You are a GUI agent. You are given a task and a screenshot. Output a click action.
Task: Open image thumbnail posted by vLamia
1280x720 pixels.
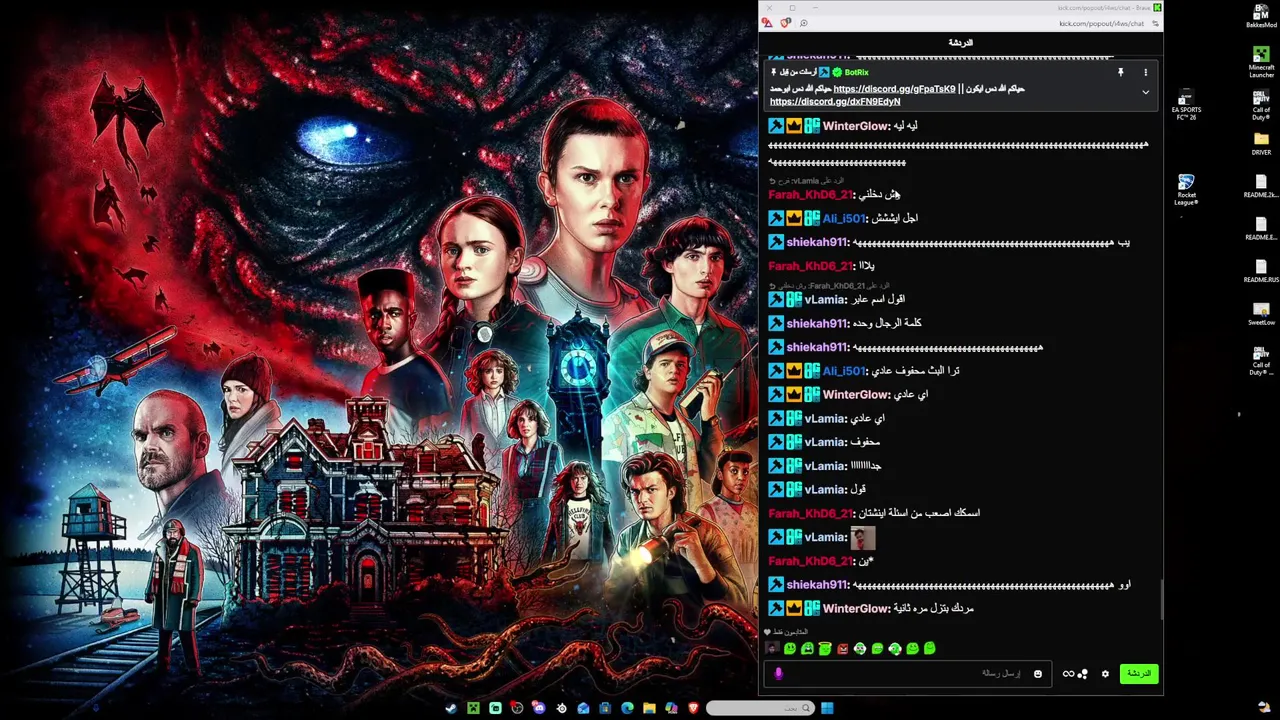[x=862, y=538]
